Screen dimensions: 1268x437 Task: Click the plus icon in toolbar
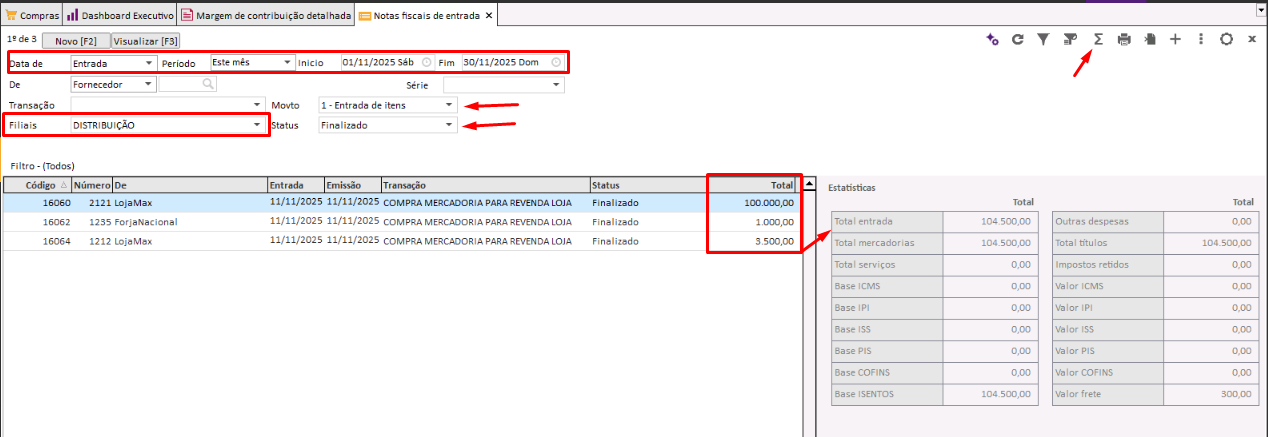1175,39
